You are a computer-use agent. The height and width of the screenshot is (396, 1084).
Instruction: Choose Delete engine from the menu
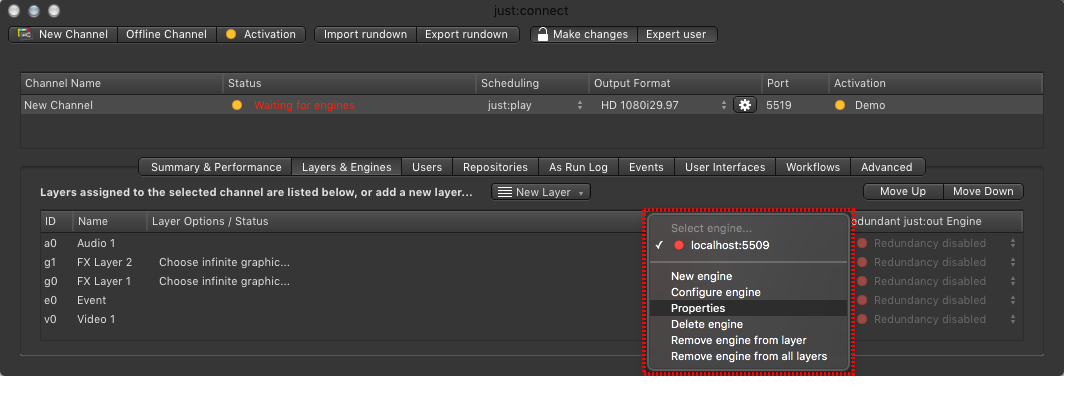tap(749, 324)
